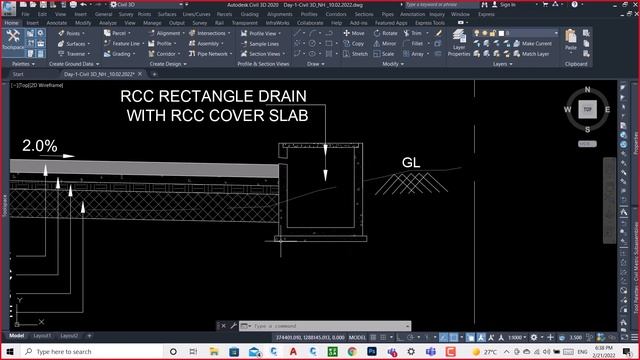Click the Plot/Print icon in quick access toolbar
The width and height of the screenshot is (640, 360).
(x=73, y=4)
